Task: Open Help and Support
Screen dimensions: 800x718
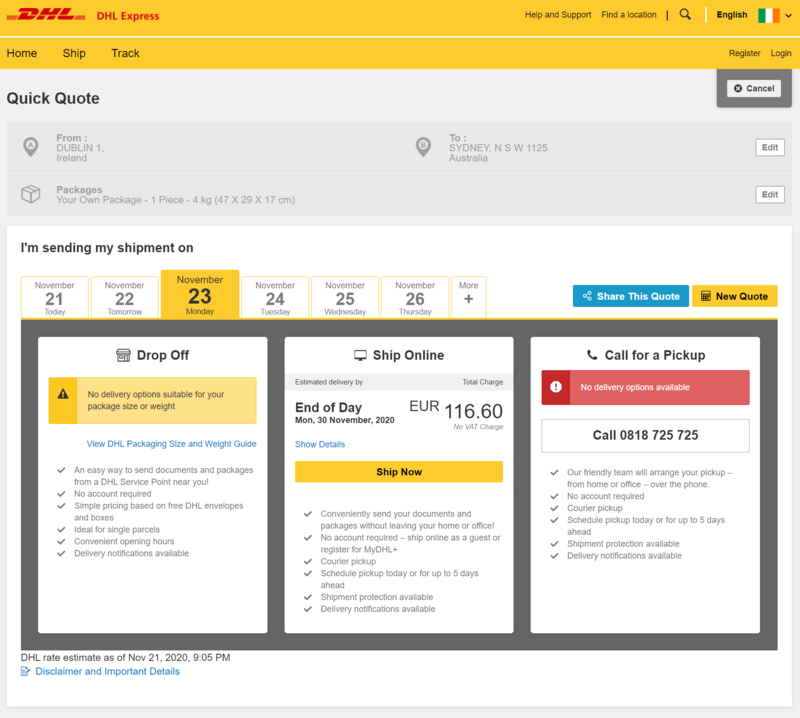Action: coord(558,15)
